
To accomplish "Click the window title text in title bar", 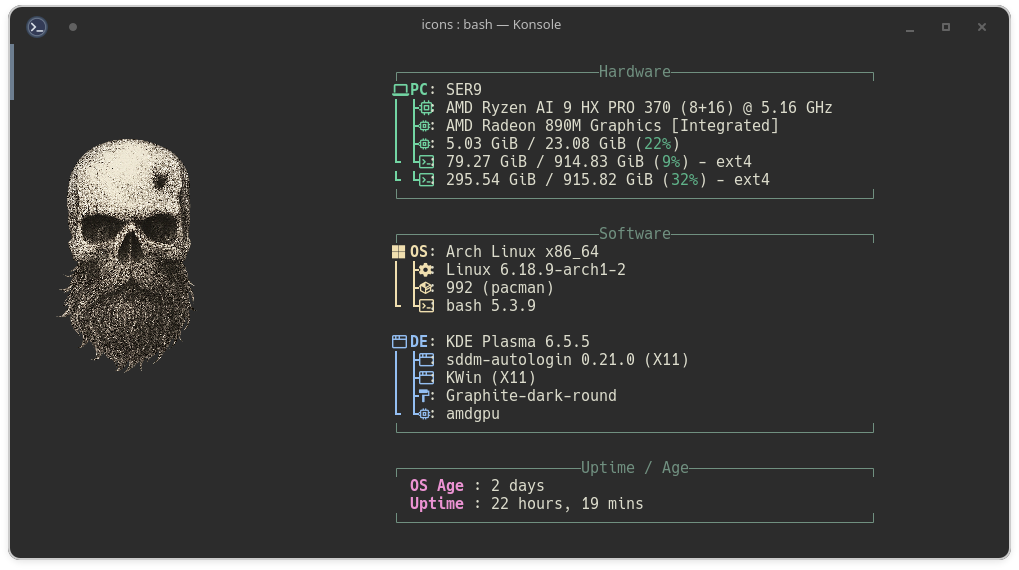I will pos(491,25).
